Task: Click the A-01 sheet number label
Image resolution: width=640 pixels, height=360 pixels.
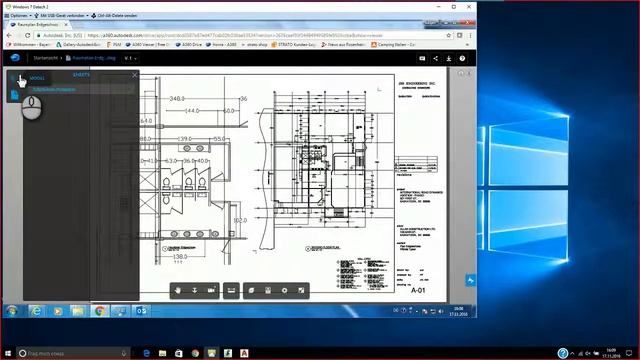Action: (x=418, y=290)
